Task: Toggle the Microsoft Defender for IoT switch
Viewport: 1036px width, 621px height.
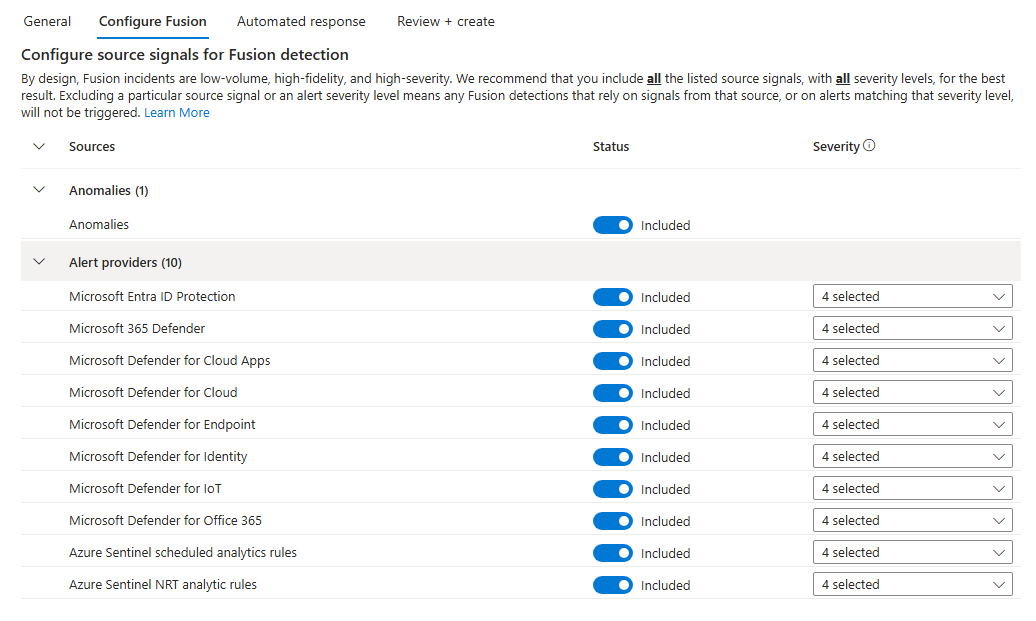Action: tap(612, 489)
